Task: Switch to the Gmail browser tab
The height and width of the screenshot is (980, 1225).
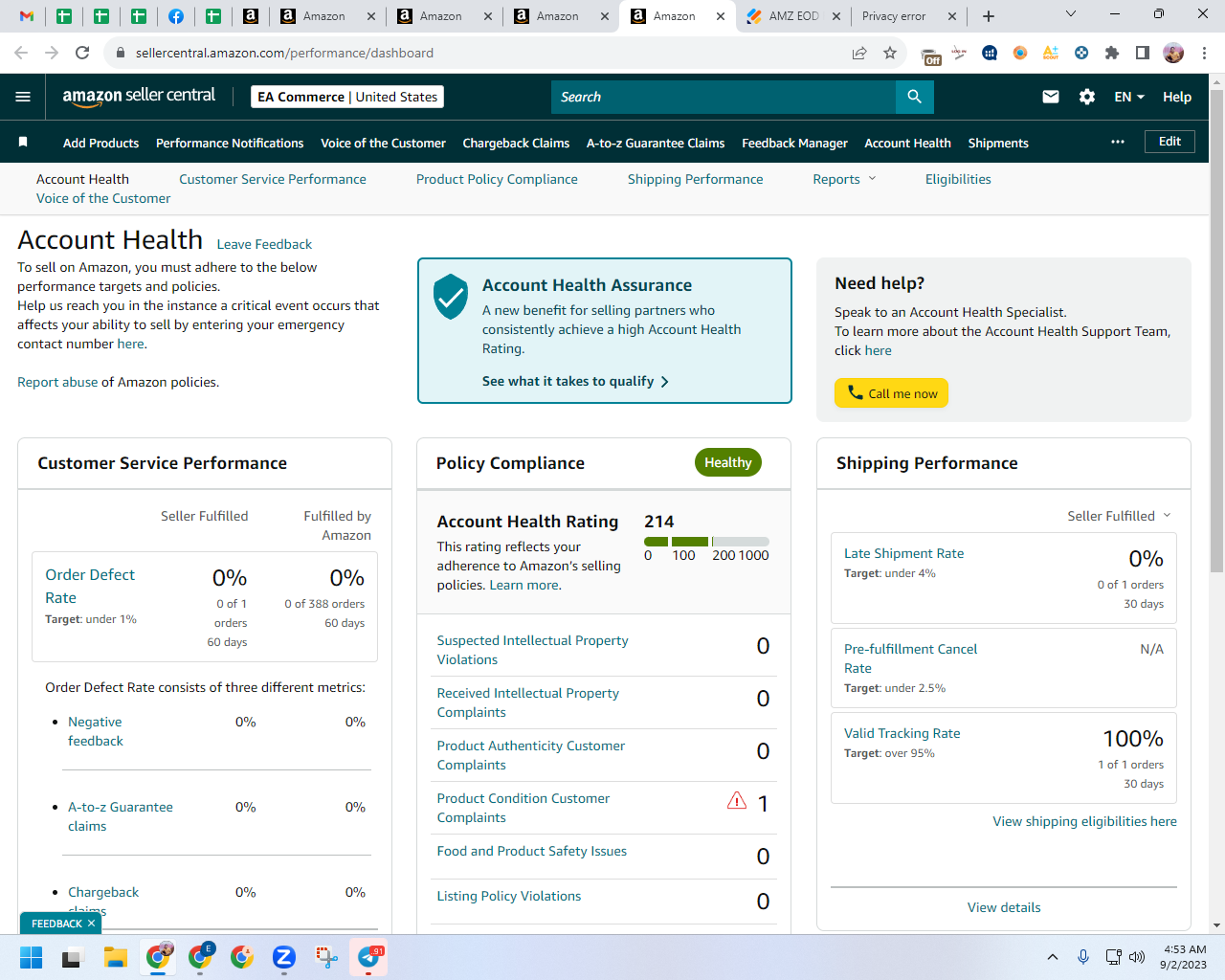Action: pyautogui.click(x=27, y=16)
